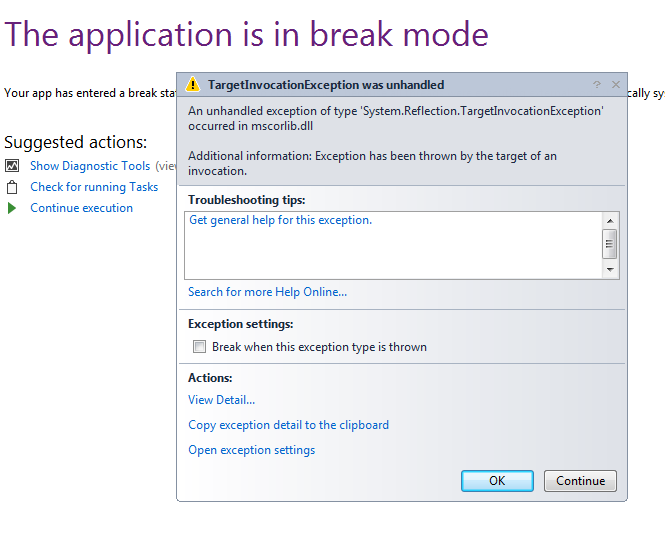The image size is (665, 540).
Task: Open exception settings link
Action: tap(251, 450)
